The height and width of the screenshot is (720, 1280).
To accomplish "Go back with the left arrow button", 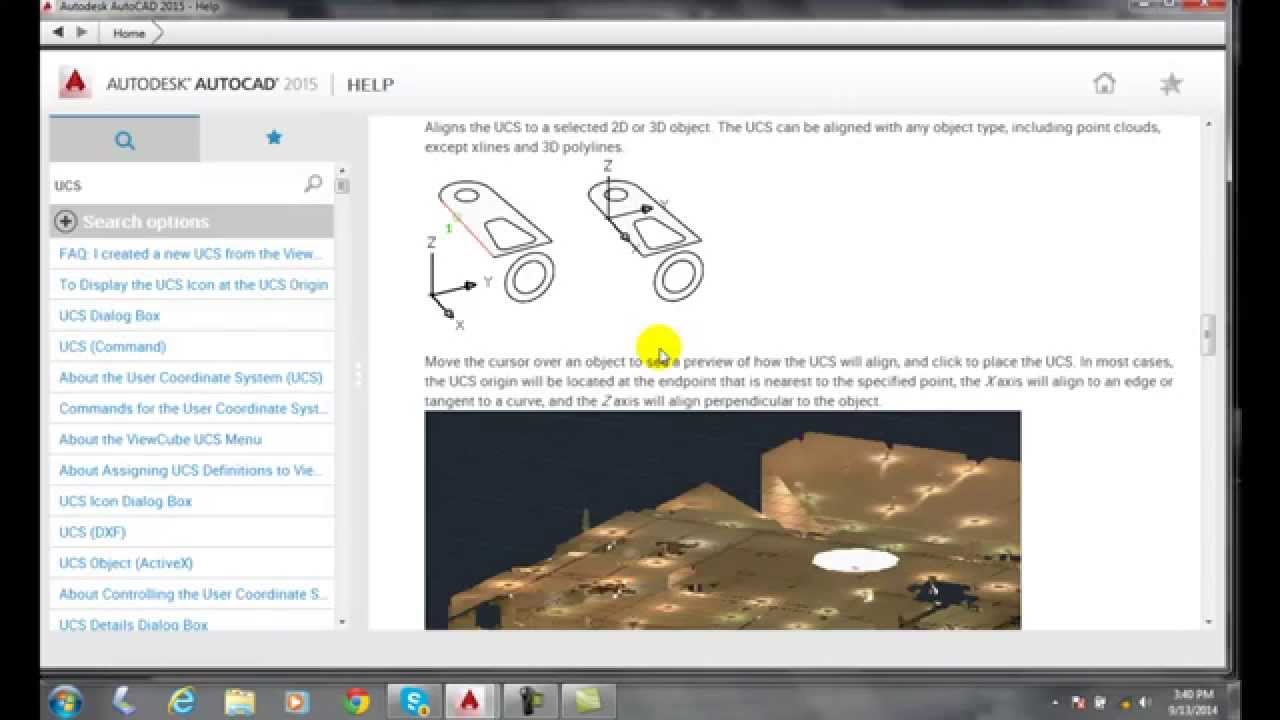I will [x=58, y=33].
